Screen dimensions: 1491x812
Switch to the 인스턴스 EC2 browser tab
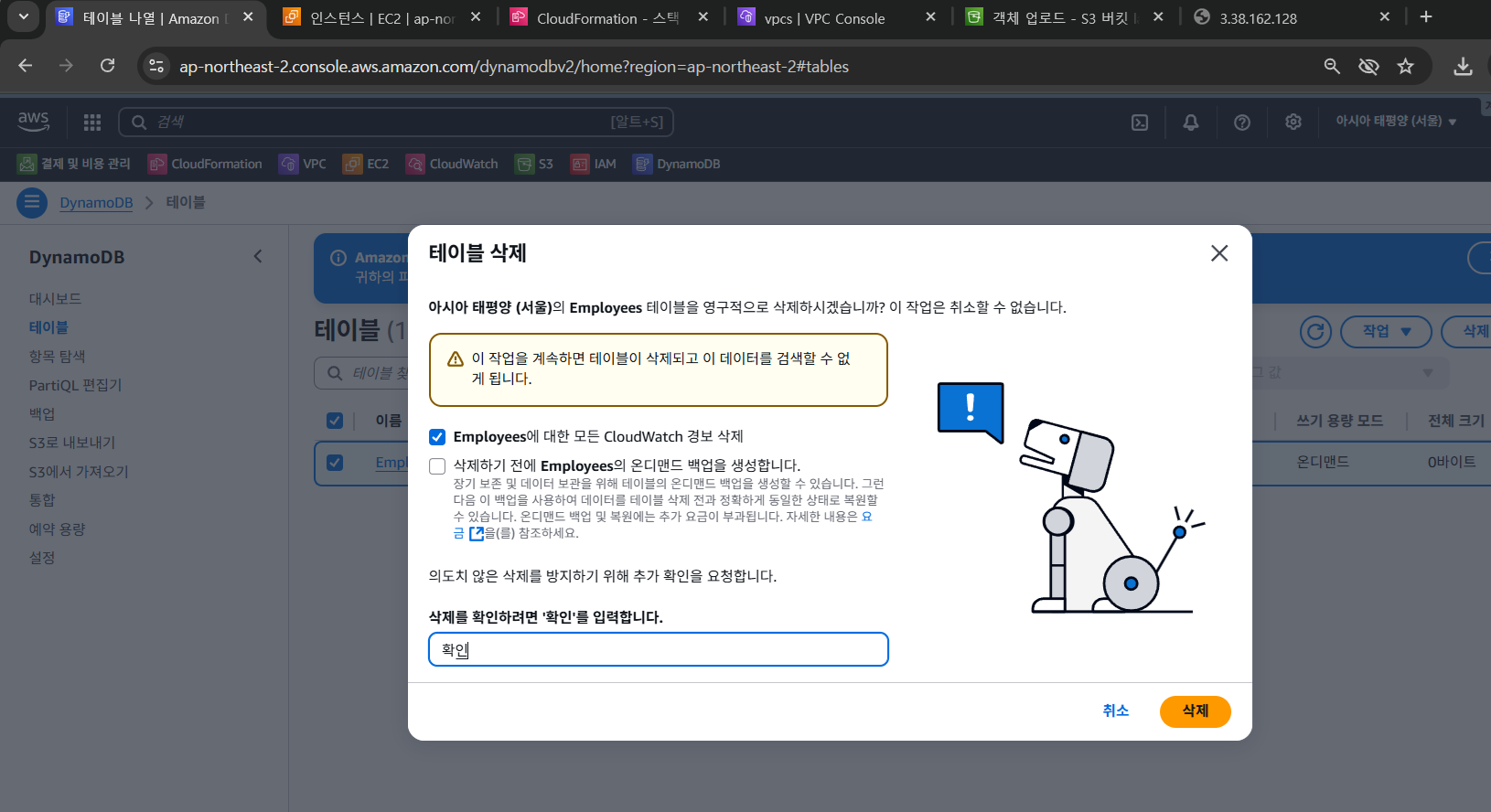[x=382, y=17]
